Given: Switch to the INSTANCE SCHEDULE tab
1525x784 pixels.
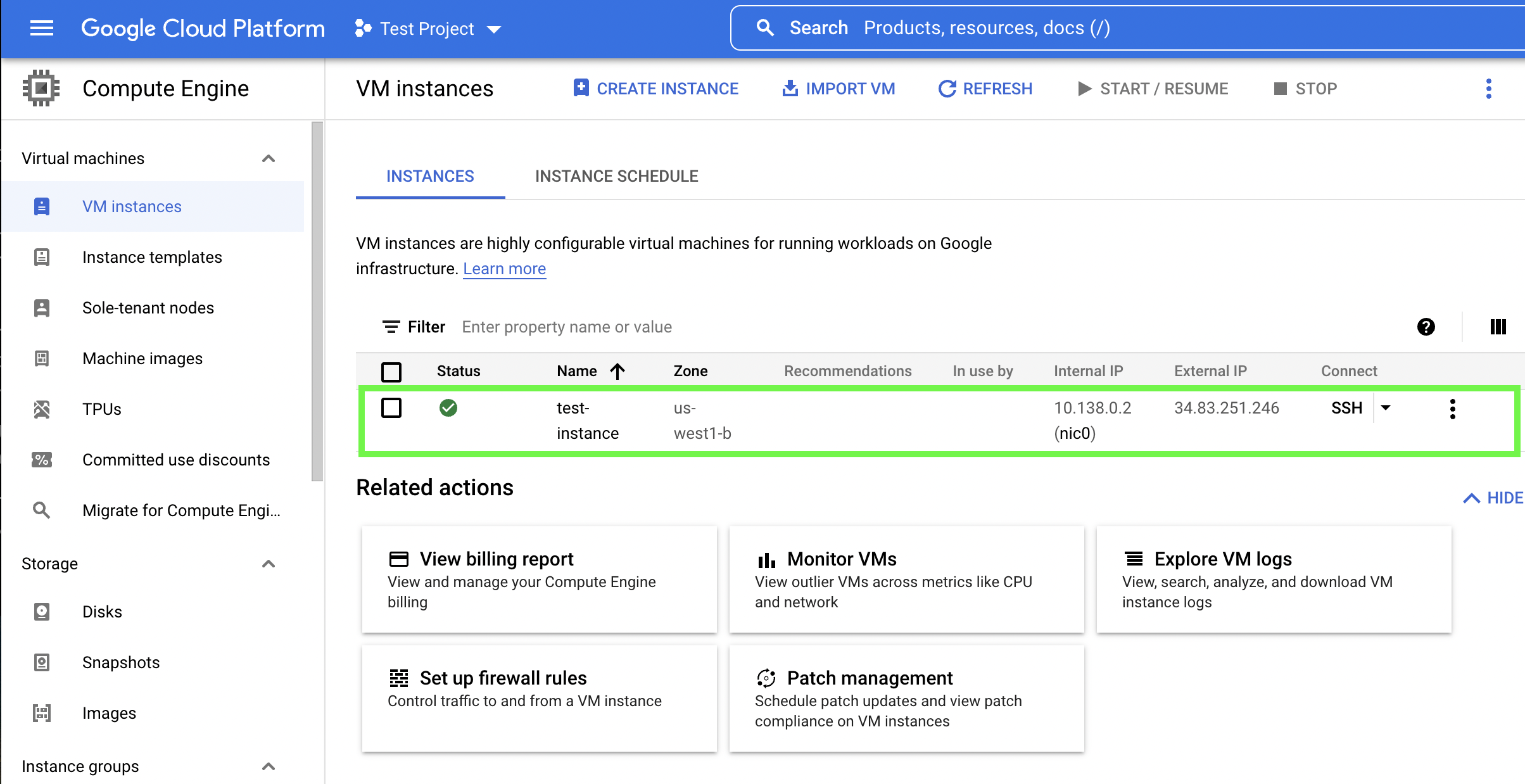Looking at the screenshot, I should tap(616, 176).
